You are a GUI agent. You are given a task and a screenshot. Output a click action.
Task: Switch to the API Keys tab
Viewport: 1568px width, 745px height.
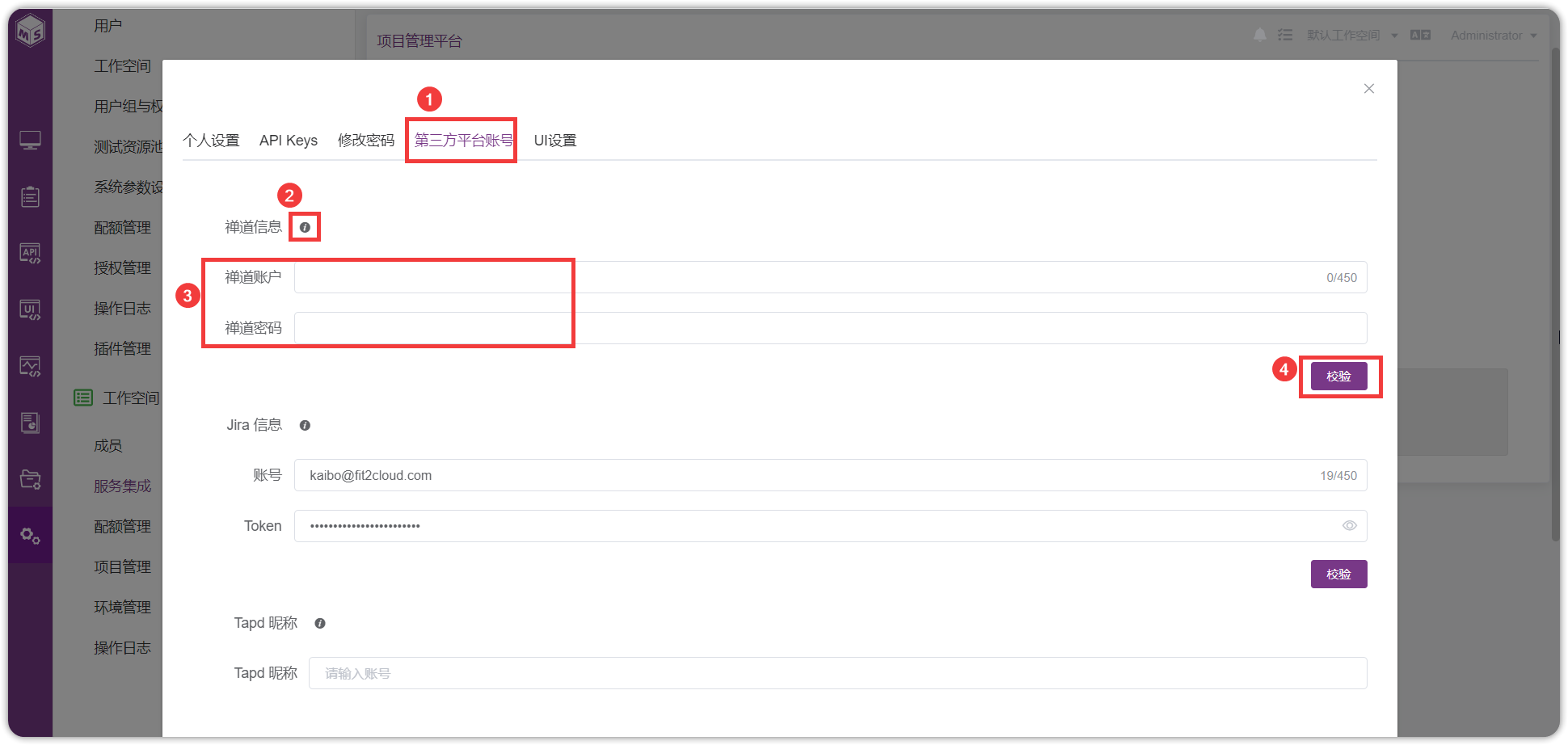pyautogui.click(x=289, y=141)
